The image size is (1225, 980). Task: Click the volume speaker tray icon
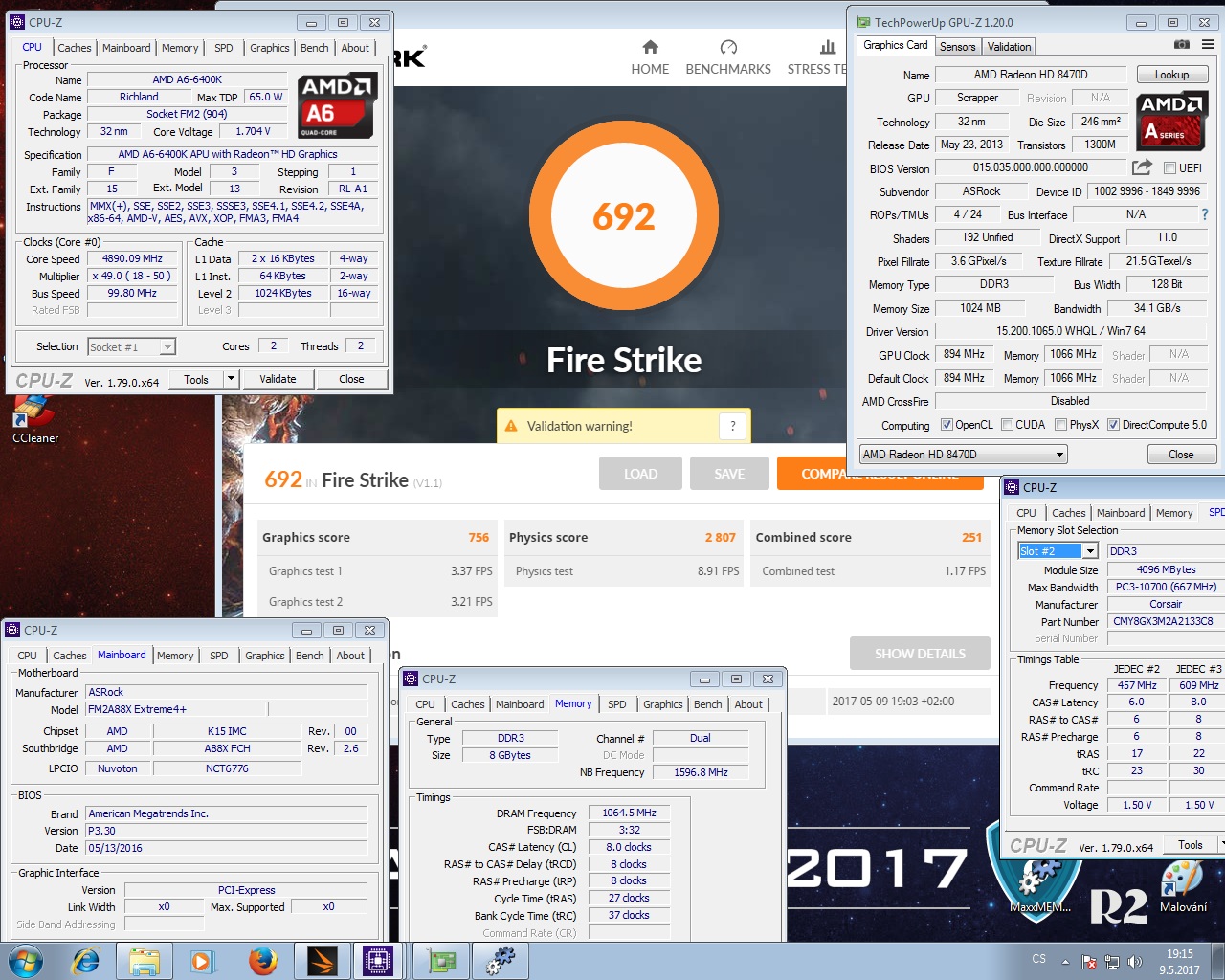(x=1135, y=961)
